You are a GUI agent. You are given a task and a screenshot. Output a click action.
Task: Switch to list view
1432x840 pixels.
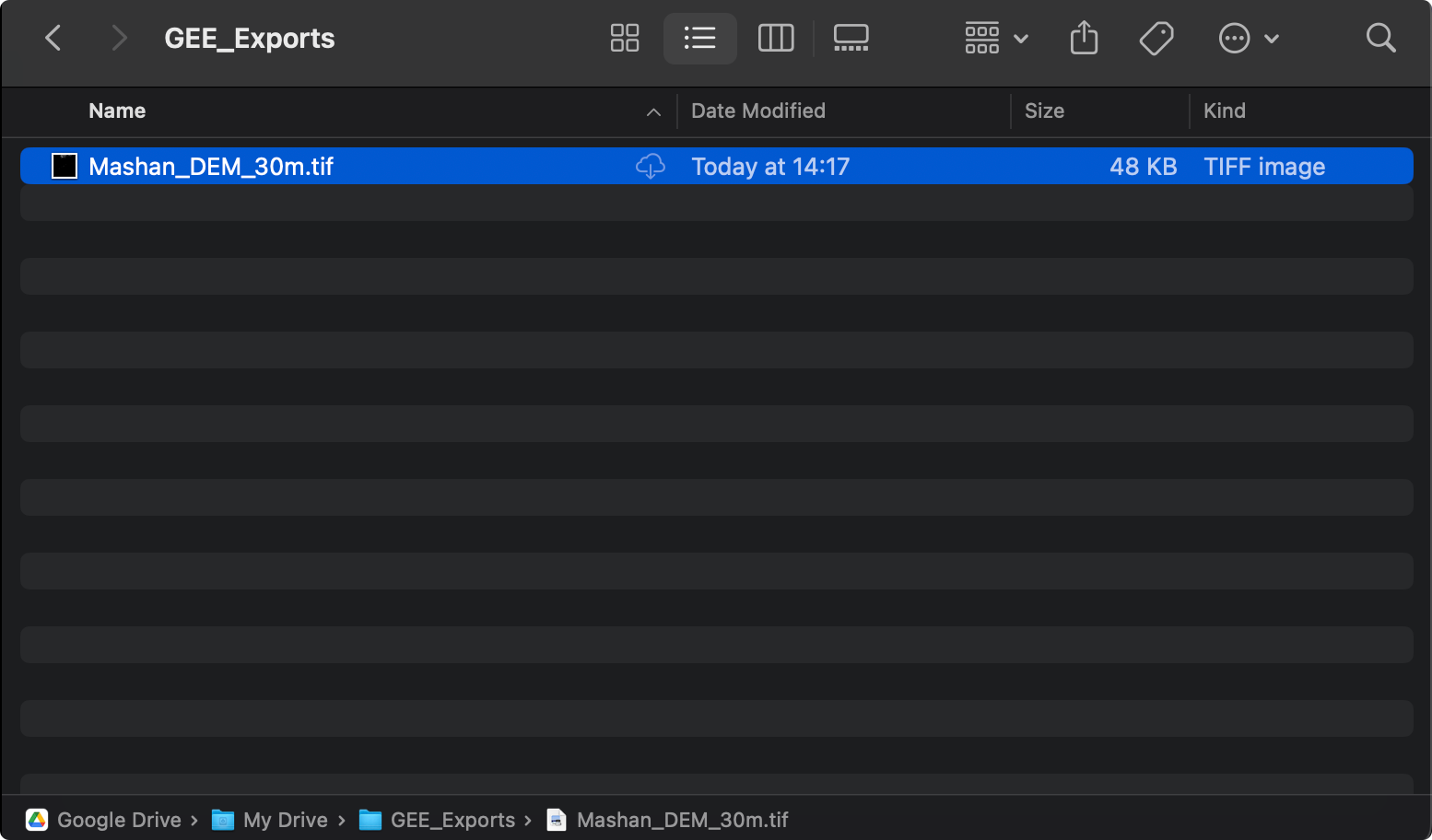[700, 38]
